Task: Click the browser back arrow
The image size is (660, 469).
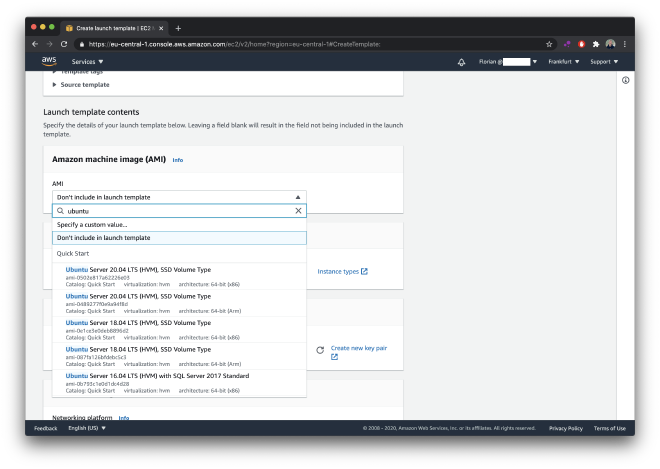Action: [35, 44]
